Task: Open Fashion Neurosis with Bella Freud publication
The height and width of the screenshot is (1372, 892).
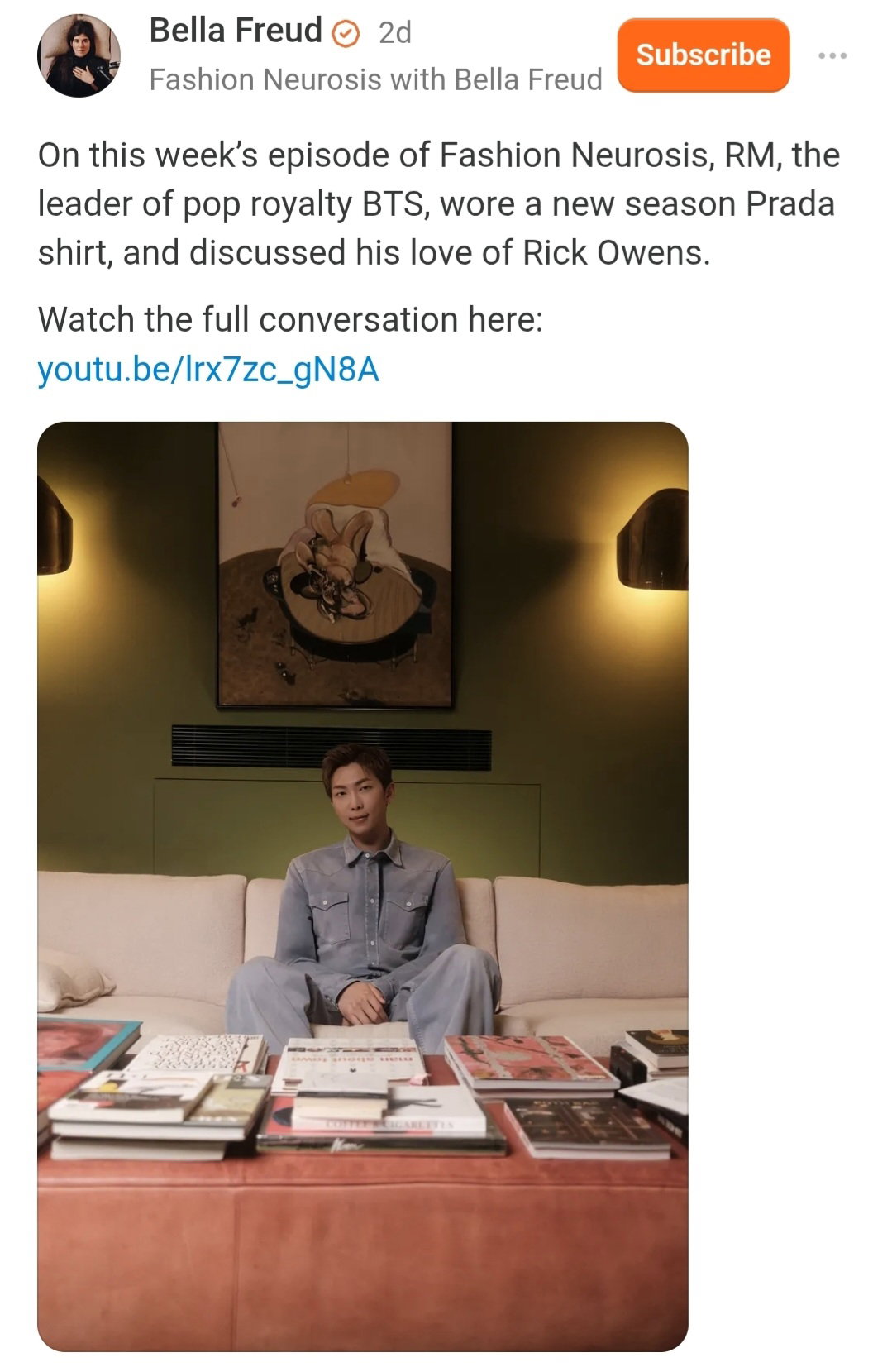Action: 375,79
